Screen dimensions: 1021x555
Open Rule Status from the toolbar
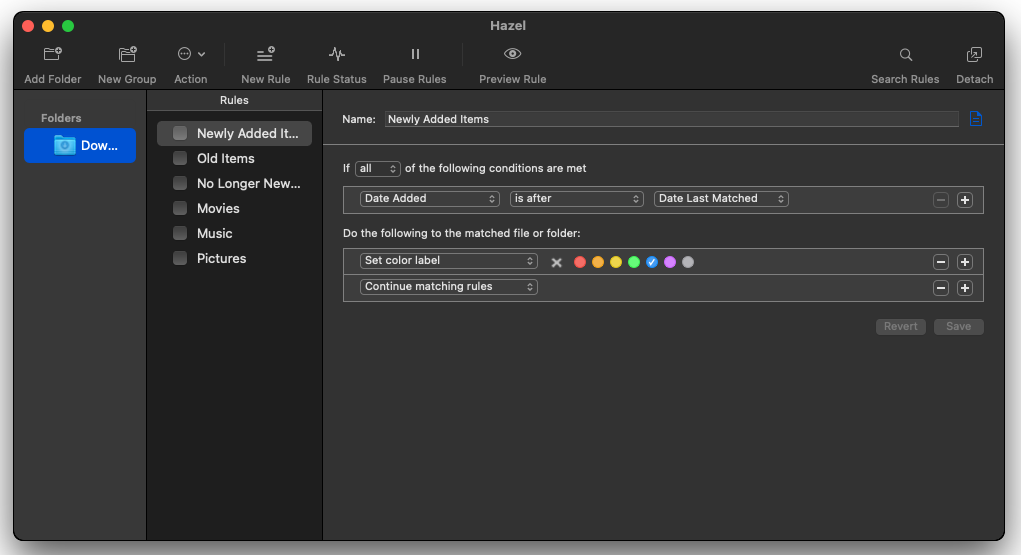337,54
